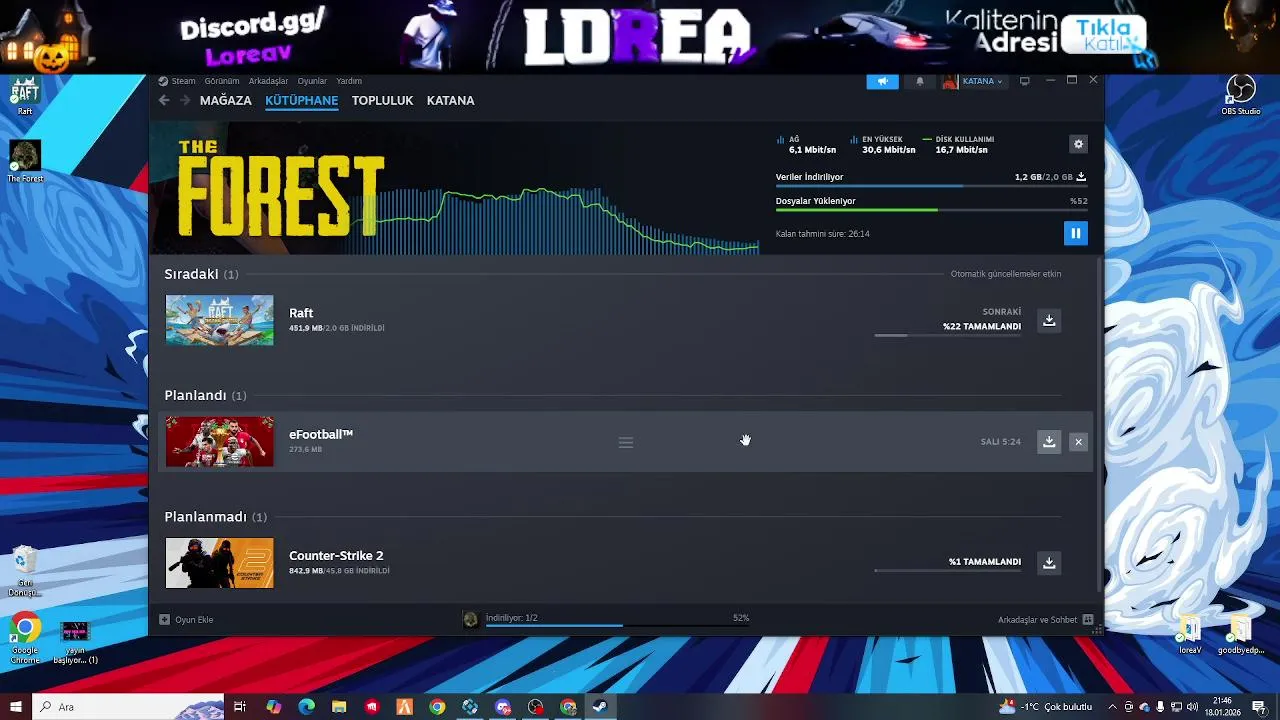Click 'Kalan tahmini süre: 26:14' text

(x=822, y=234)
